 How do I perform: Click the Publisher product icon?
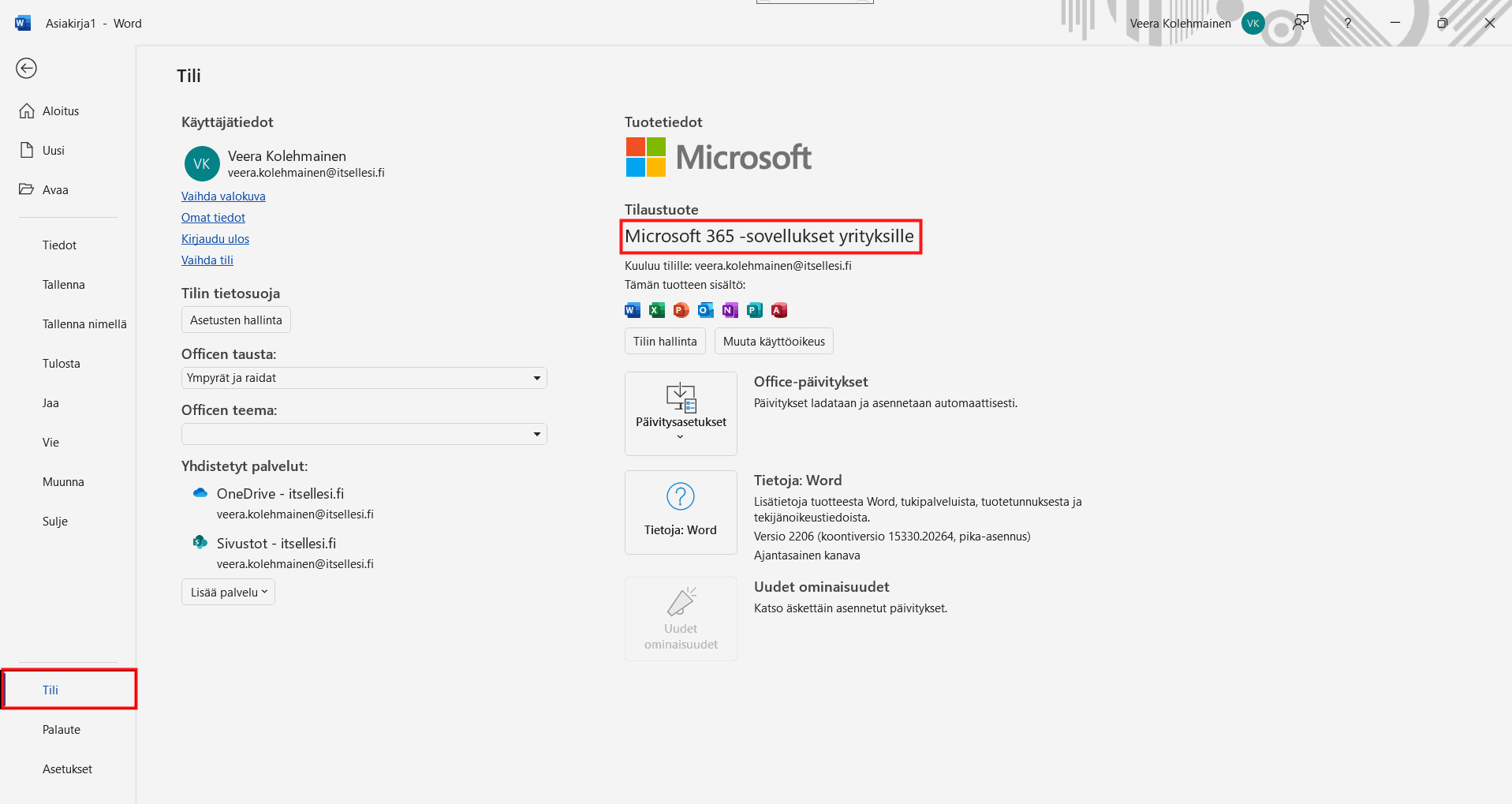point(755,310)
